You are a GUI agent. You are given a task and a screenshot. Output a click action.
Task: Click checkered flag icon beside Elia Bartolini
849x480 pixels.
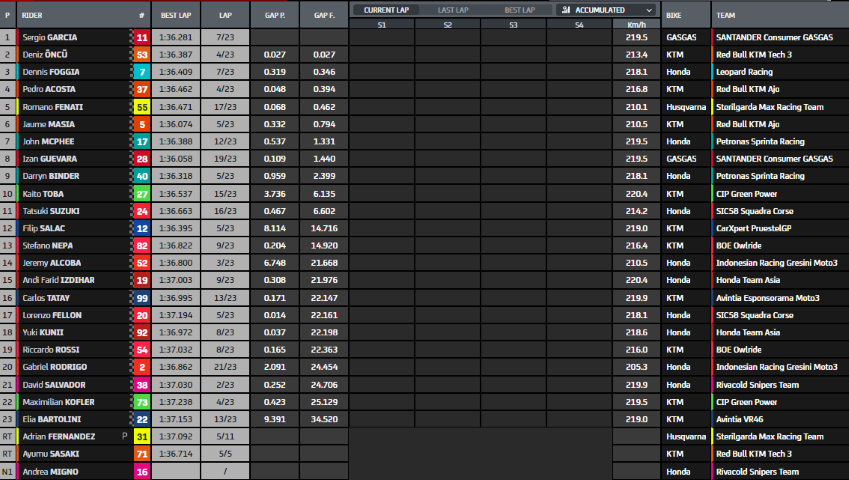130,419
